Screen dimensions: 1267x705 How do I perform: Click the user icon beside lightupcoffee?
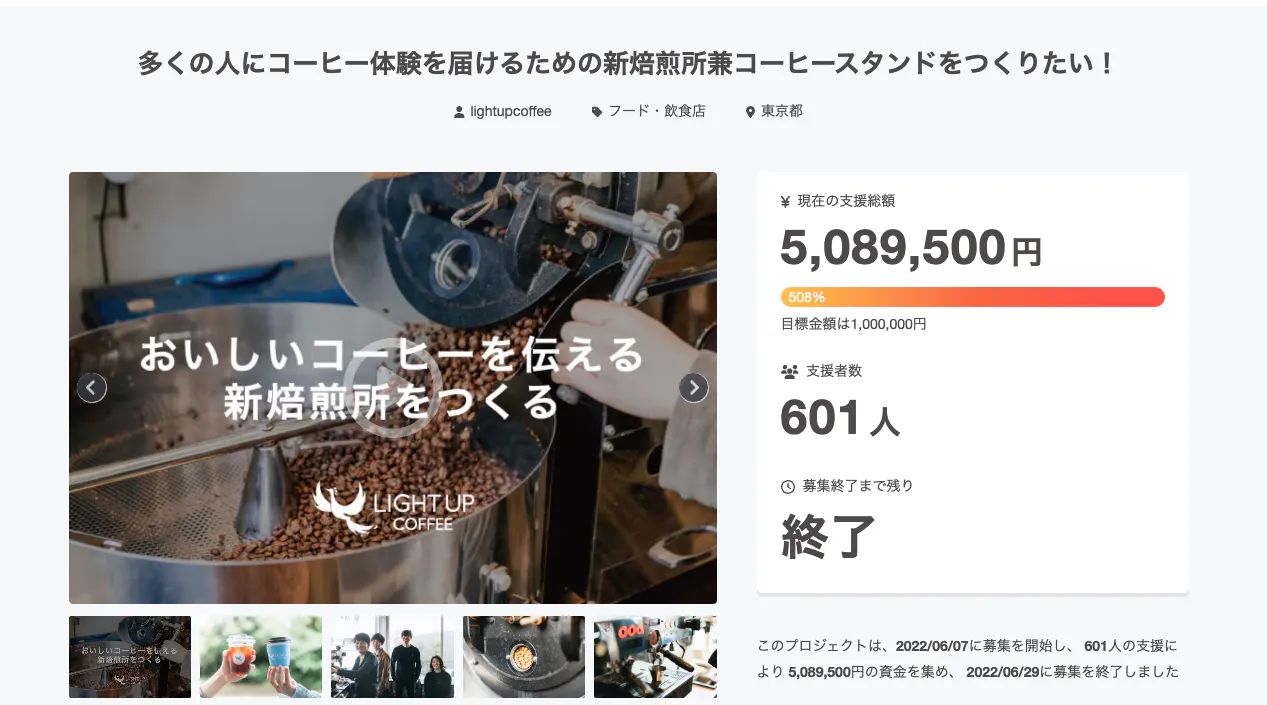[x=459, y=112]
